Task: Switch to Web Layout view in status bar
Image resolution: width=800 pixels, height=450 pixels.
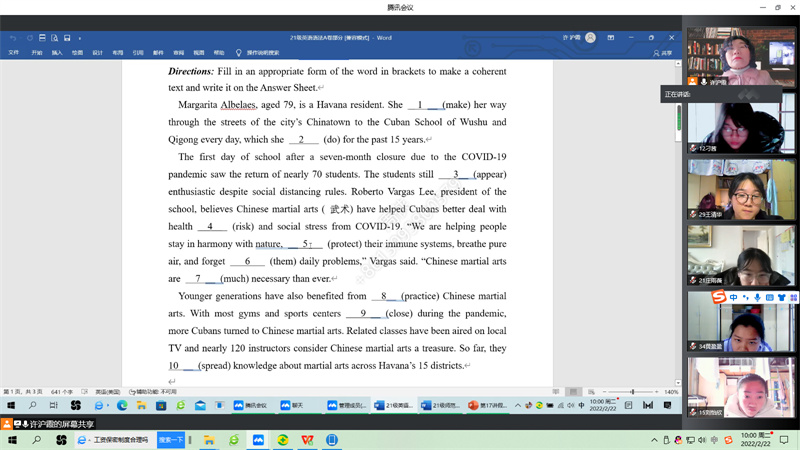Action: pyautogui.click(x=591, y=392)
